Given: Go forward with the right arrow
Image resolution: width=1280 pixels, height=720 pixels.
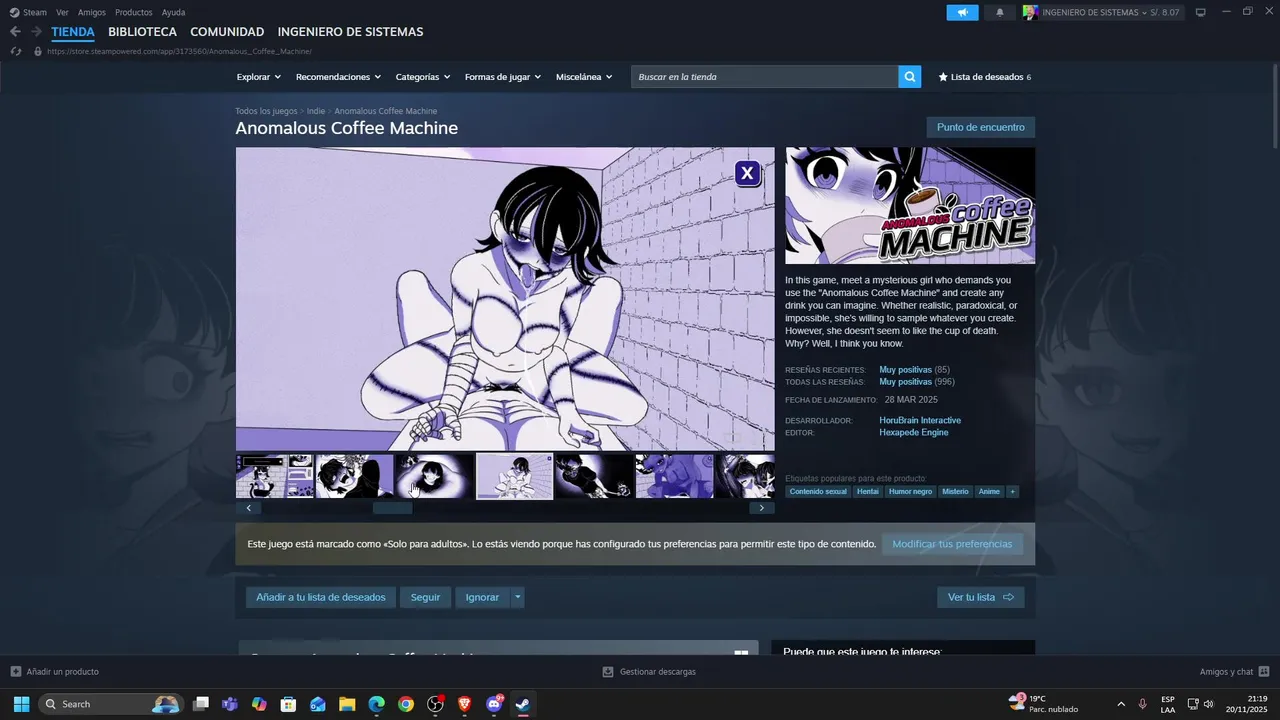Looking at the screenshot, I should [x=36, y=32].
